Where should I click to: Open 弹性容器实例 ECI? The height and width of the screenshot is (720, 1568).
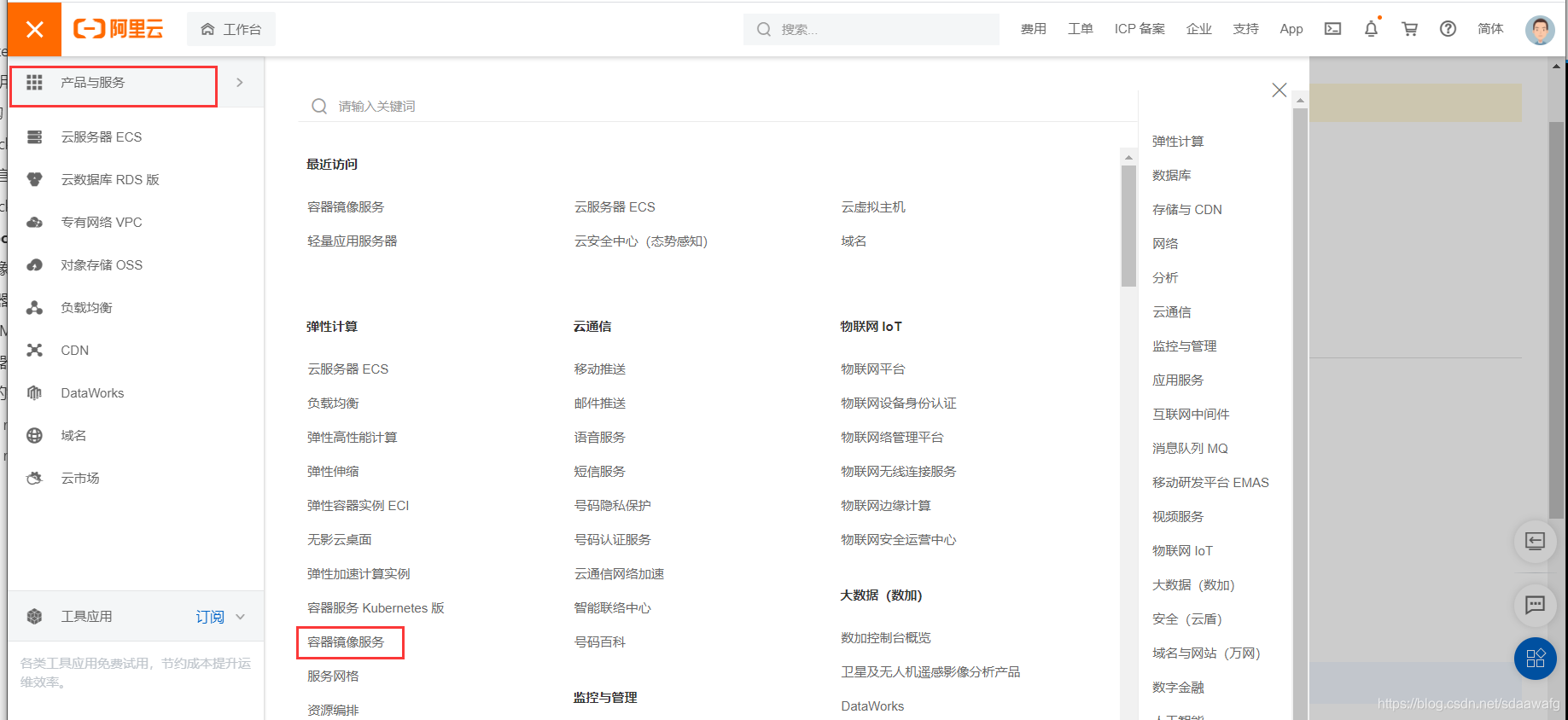coord(358,505)
